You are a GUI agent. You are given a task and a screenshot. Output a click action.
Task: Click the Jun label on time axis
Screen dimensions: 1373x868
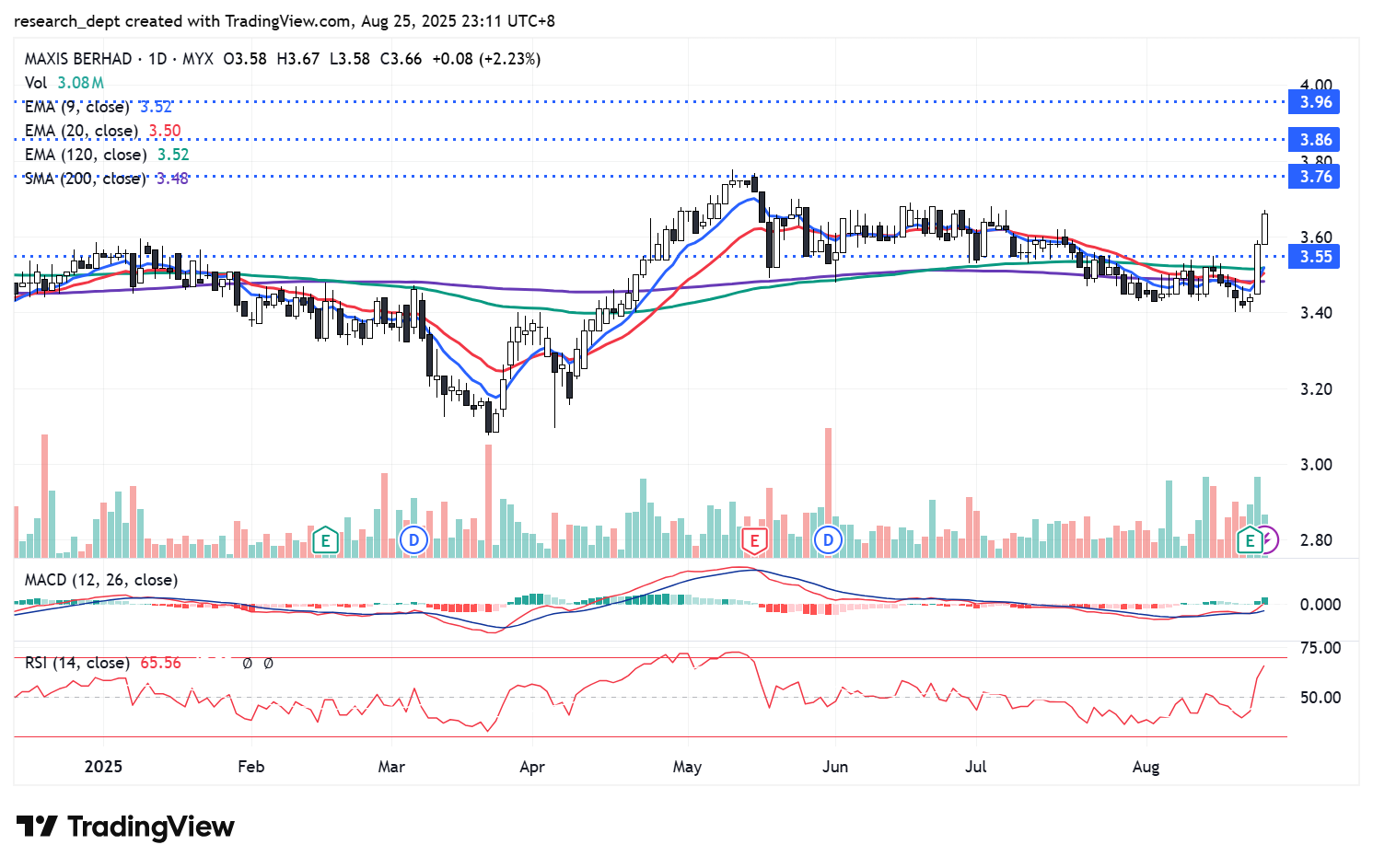pos(835,767)
